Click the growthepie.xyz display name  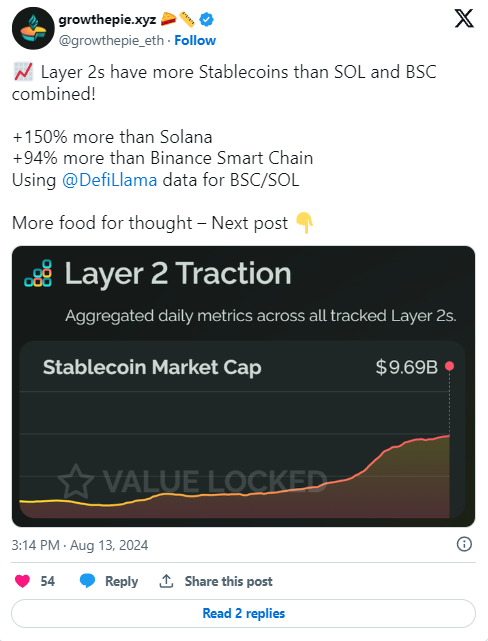point(107,19)
